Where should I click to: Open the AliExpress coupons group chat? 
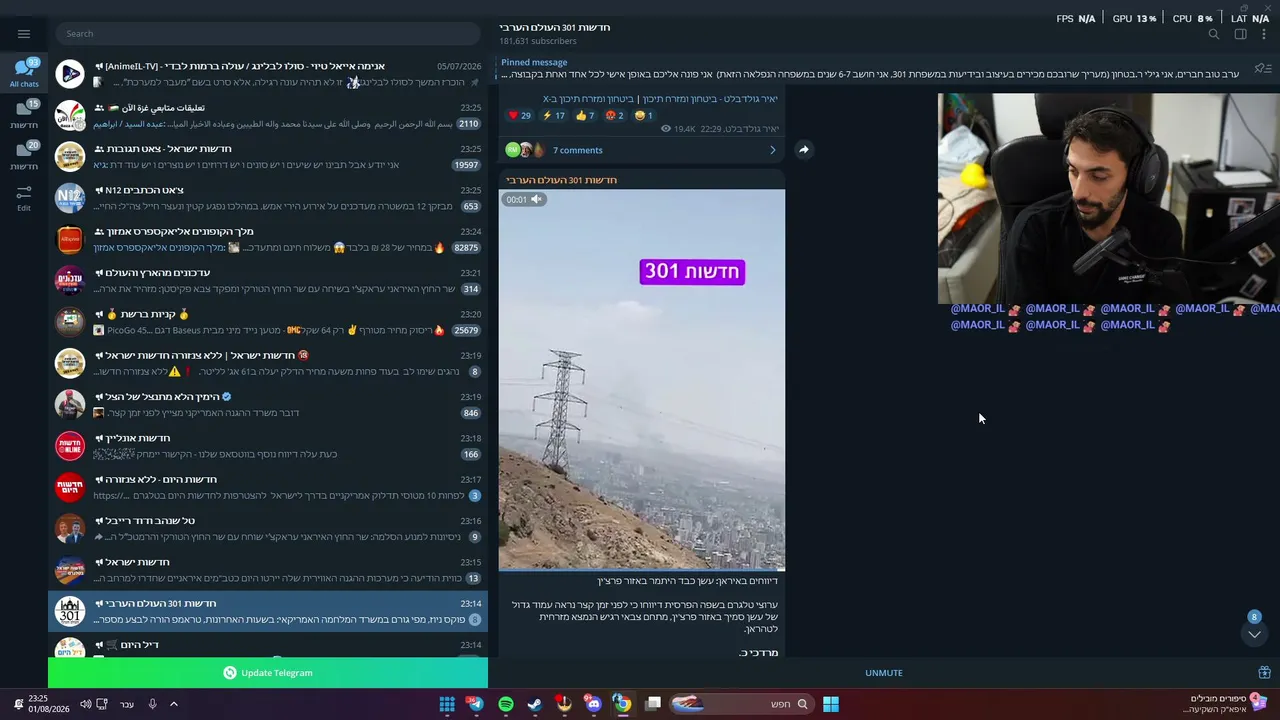[x=268, y=239]
